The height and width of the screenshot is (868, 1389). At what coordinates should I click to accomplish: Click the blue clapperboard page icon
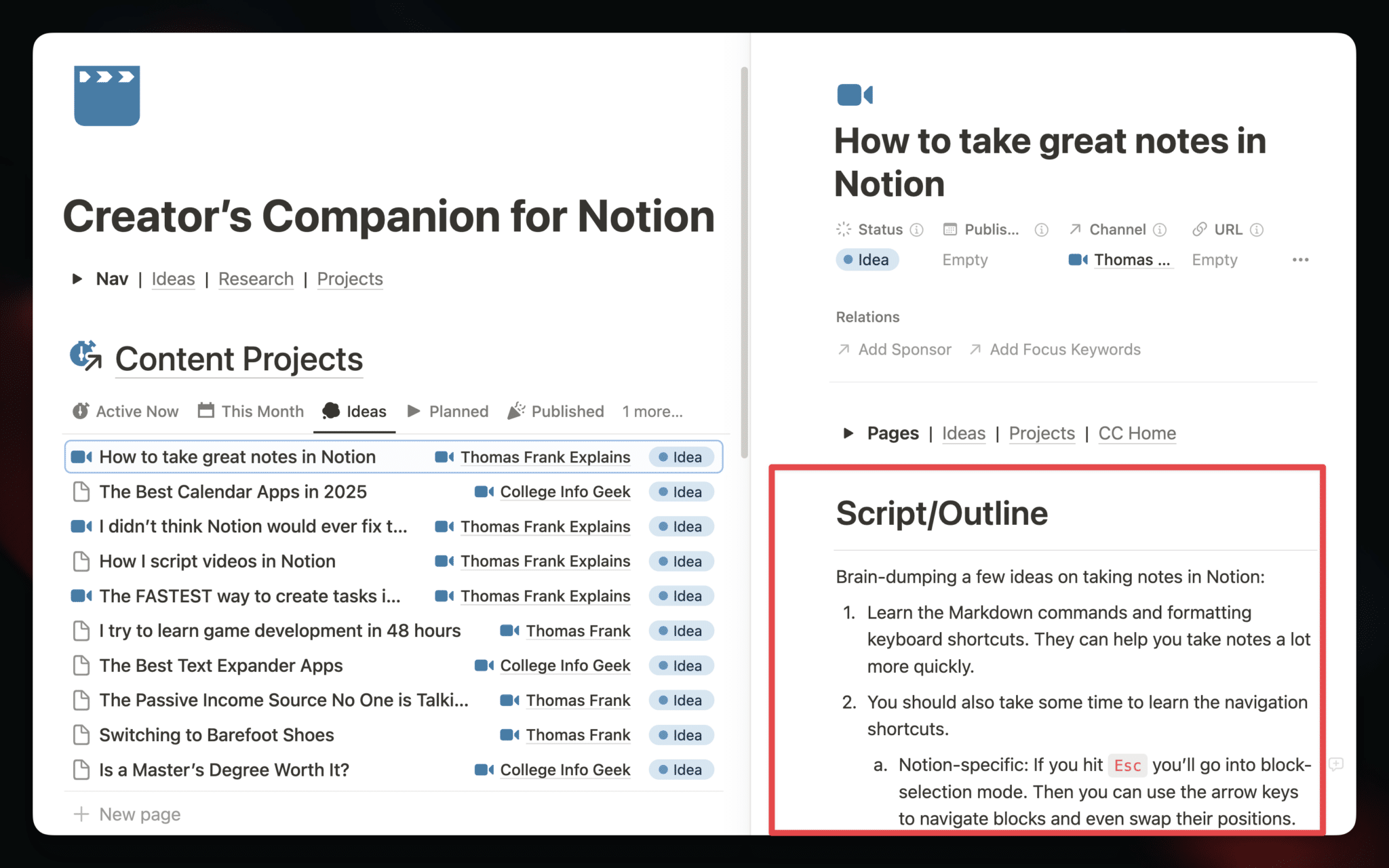click(x=107, y=96)
